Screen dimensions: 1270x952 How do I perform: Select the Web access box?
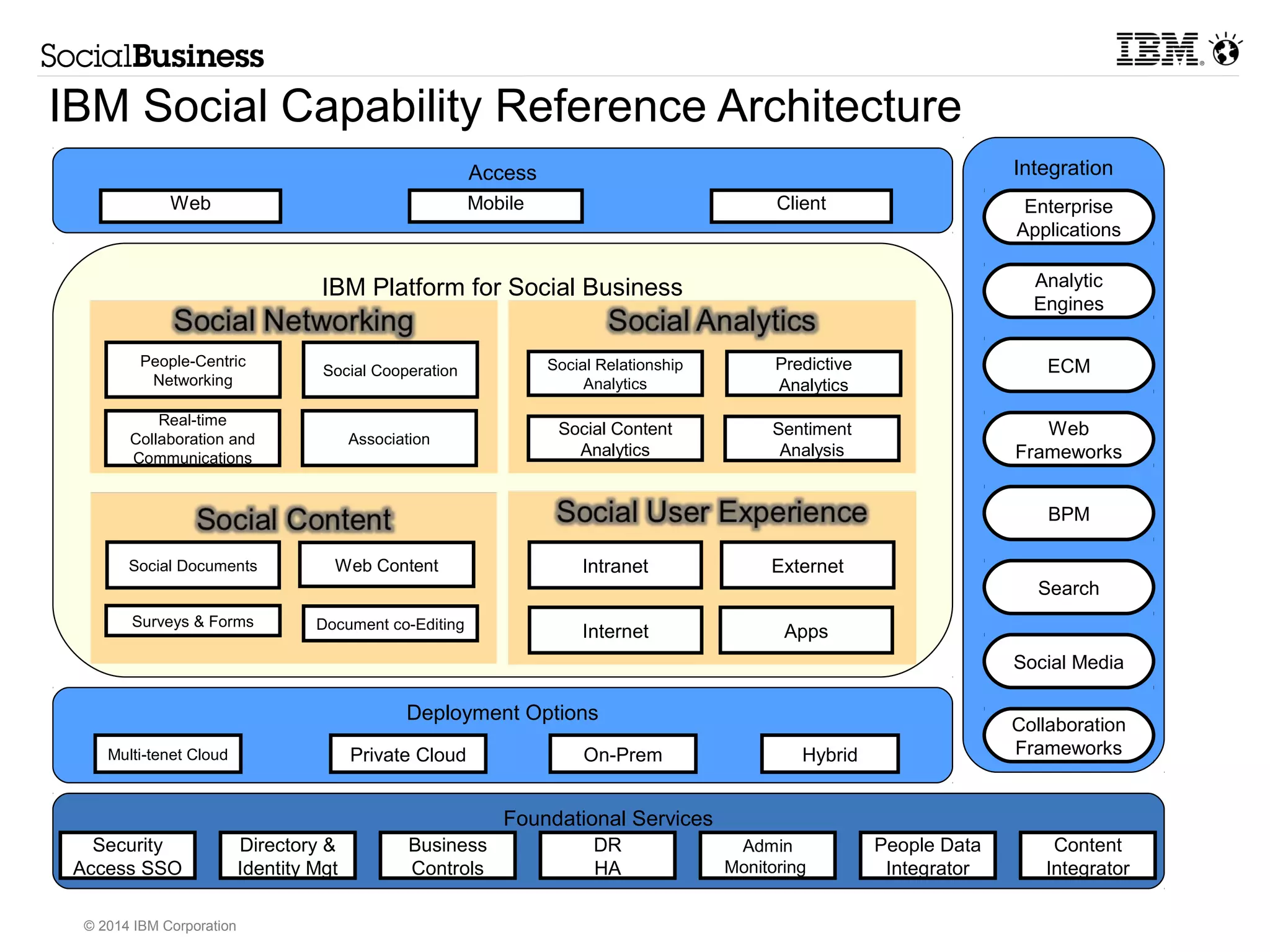click(x=190, y=205)
